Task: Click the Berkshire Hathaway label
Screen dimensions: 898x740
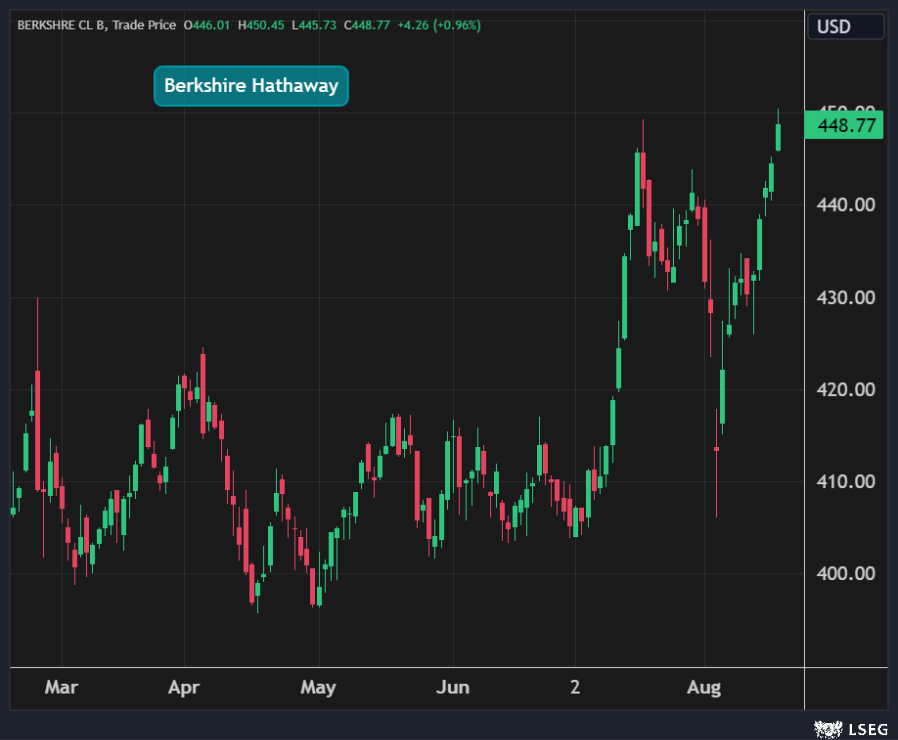Action: click(251, 86)
